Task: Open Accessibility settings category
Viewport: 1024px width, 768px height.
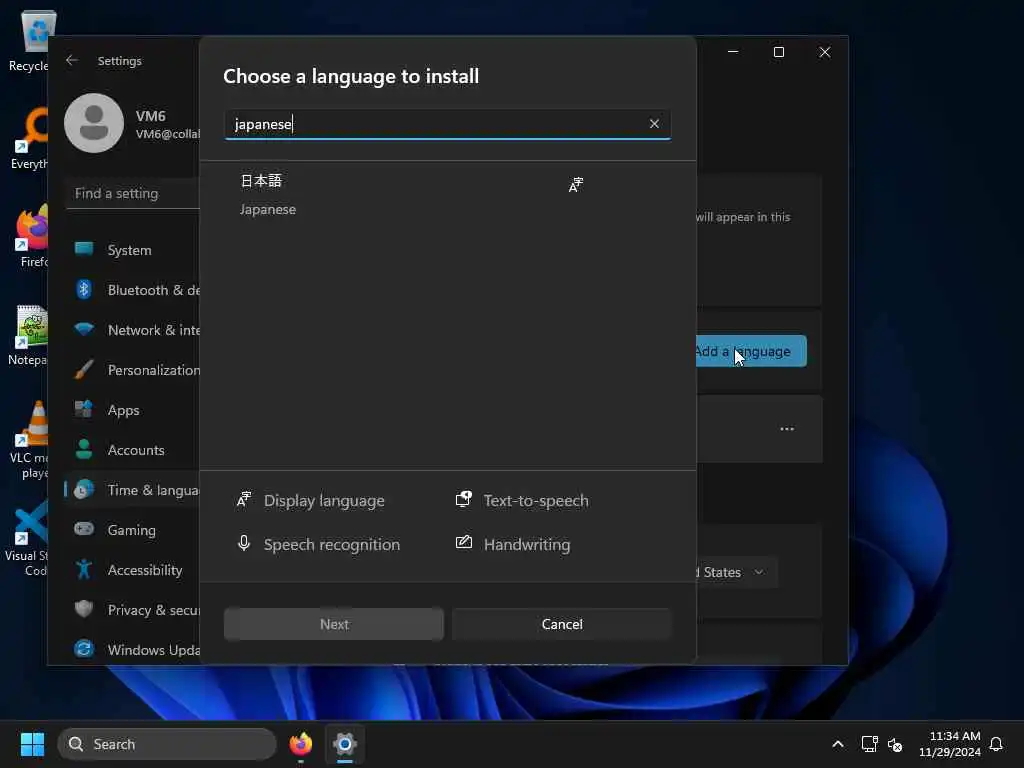Action: (133, 569)
